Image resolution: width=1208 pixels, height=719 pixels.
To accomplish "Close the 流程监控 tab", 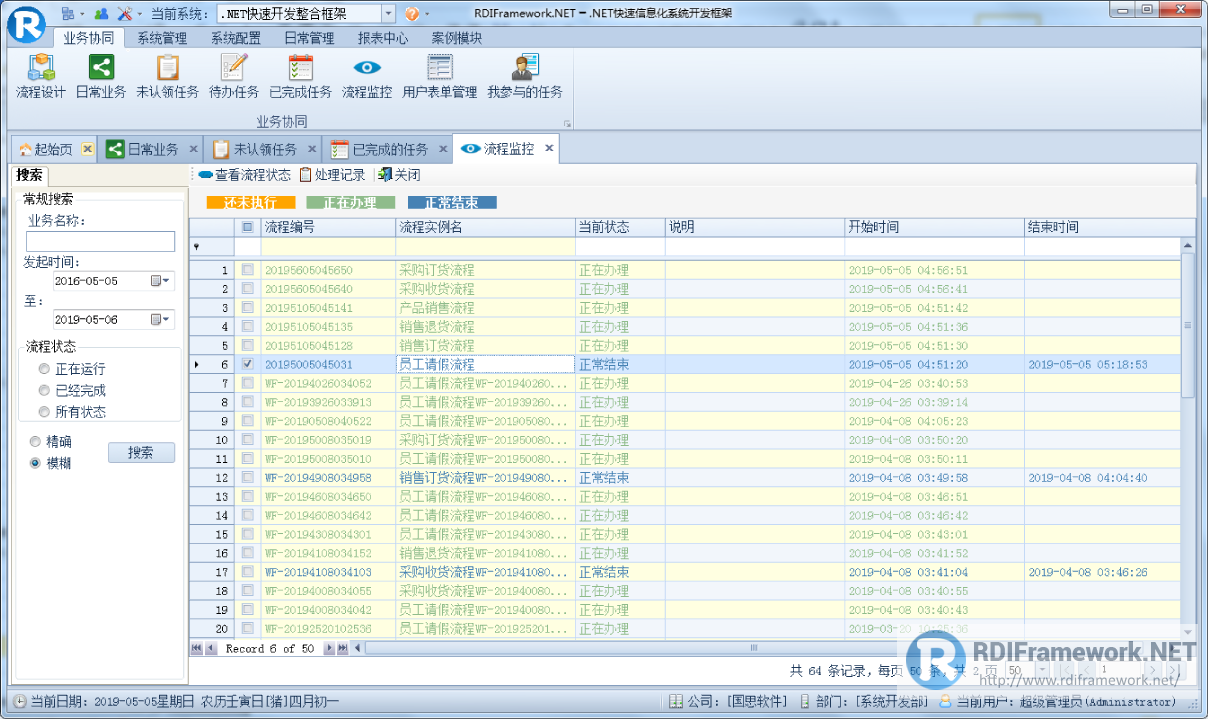I will 549,149.
